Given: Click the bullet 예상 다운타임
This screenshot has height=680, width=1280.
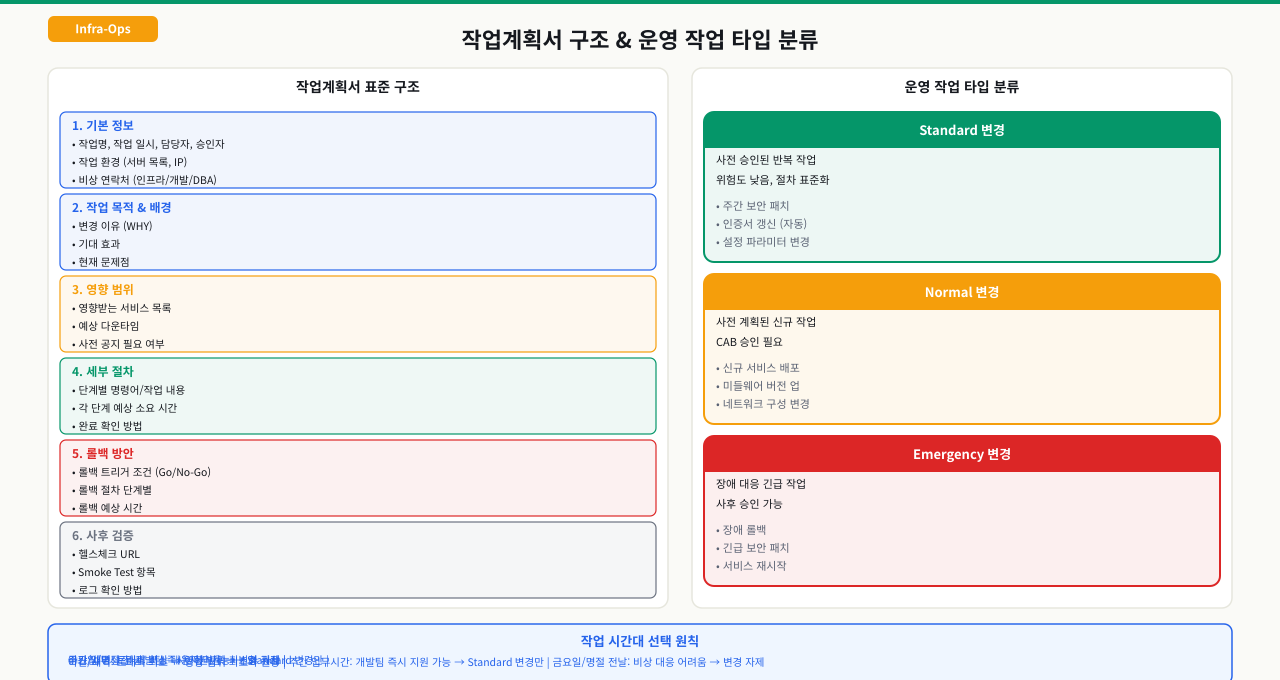Looking at the screenshot, I should point(106,326).
